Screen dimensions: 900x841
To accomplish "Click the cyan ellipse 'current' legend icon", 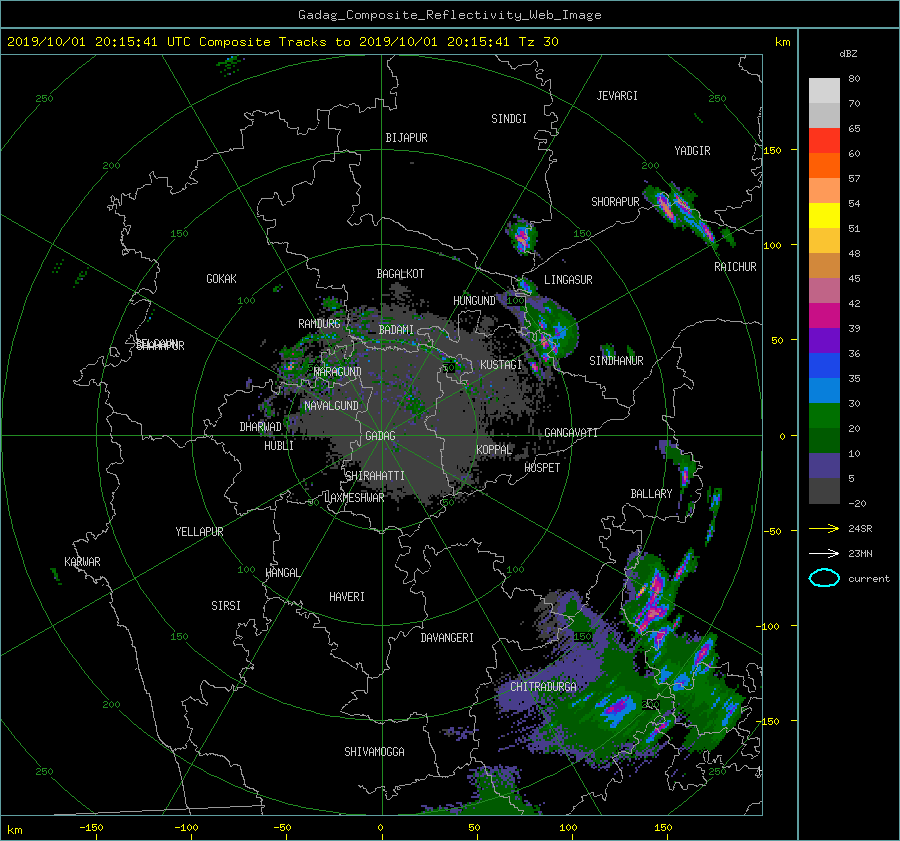I will pos(824,578).
